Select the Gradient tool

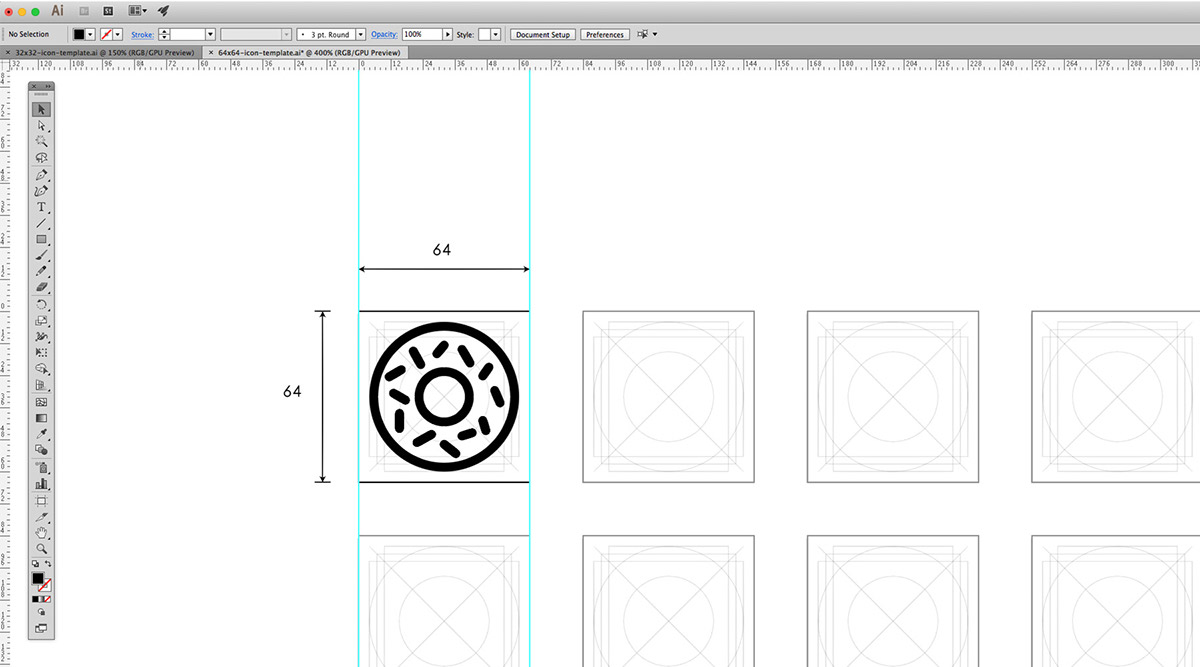pos(41,418)
